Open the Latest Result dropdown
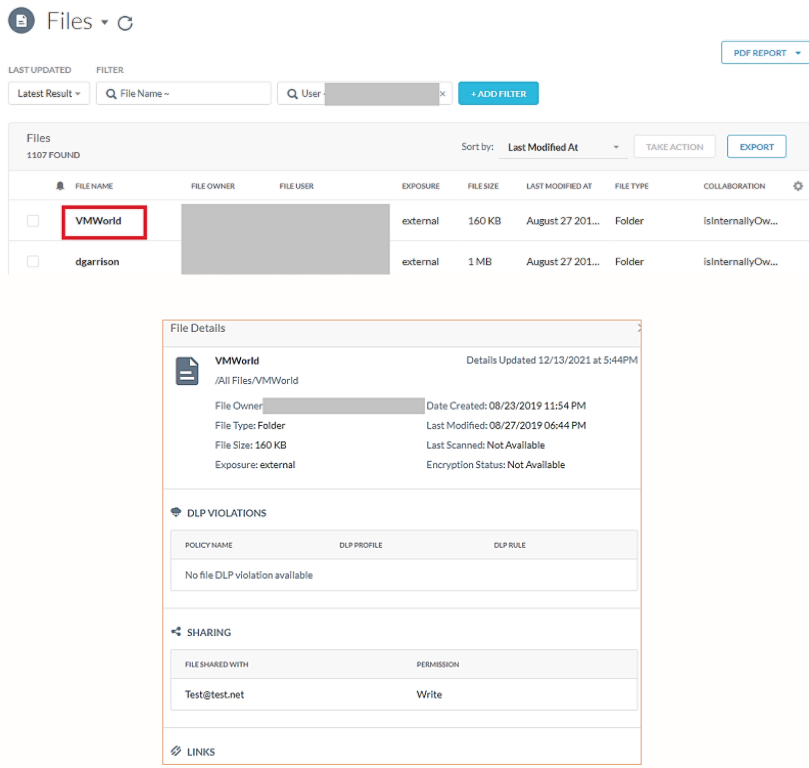The image size is (809, 768). (49, 93)
